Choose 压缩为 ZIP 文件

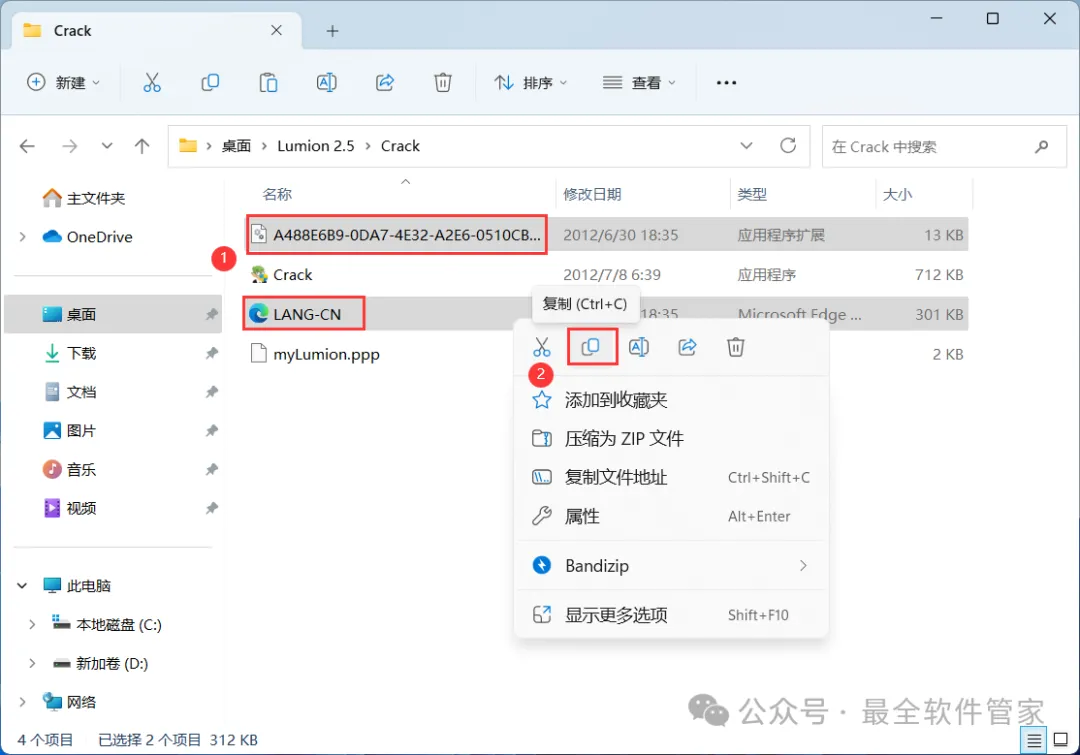click(x=672, y=439)
